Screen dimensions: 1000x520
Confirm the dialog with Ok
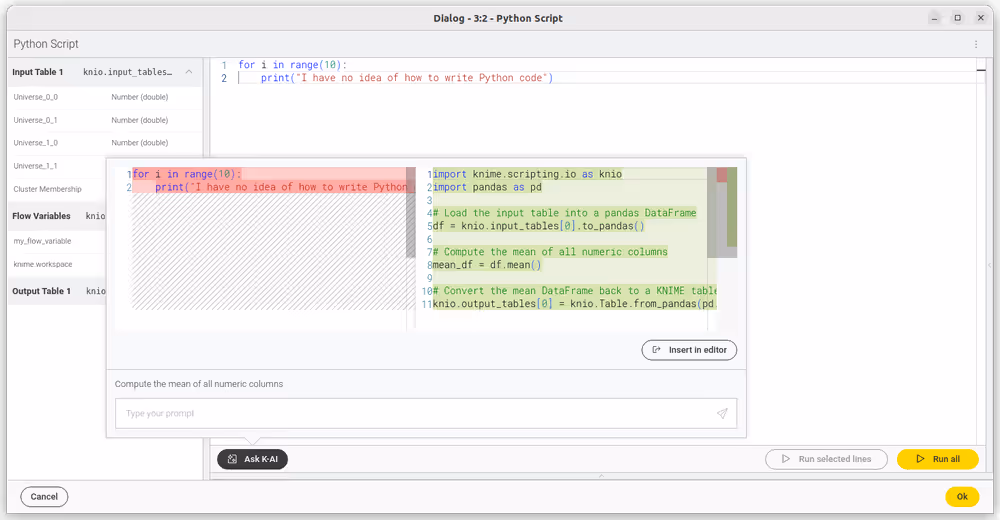click(x=961, y=496)
